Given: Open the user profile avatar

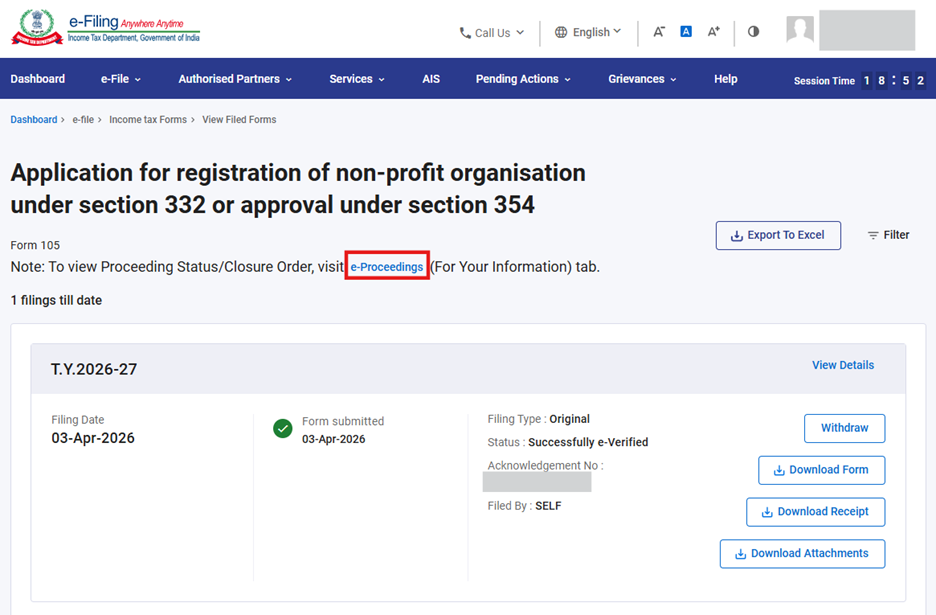Looking at the screenshot, I should coord(800,30).
